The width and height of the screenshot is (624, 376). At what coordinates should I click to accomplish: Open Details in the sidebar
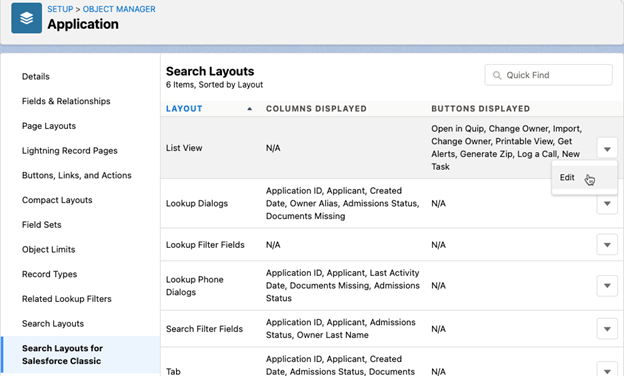point(36,76)
